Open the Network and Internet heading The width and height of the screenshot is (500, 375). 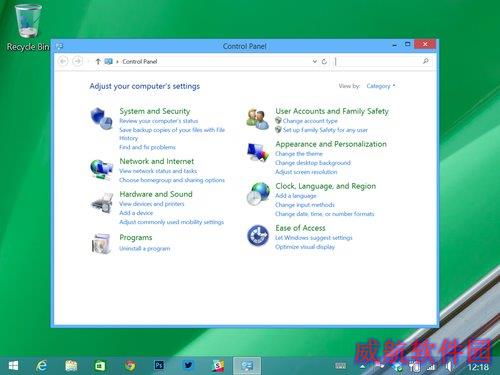tap(157, 161)
